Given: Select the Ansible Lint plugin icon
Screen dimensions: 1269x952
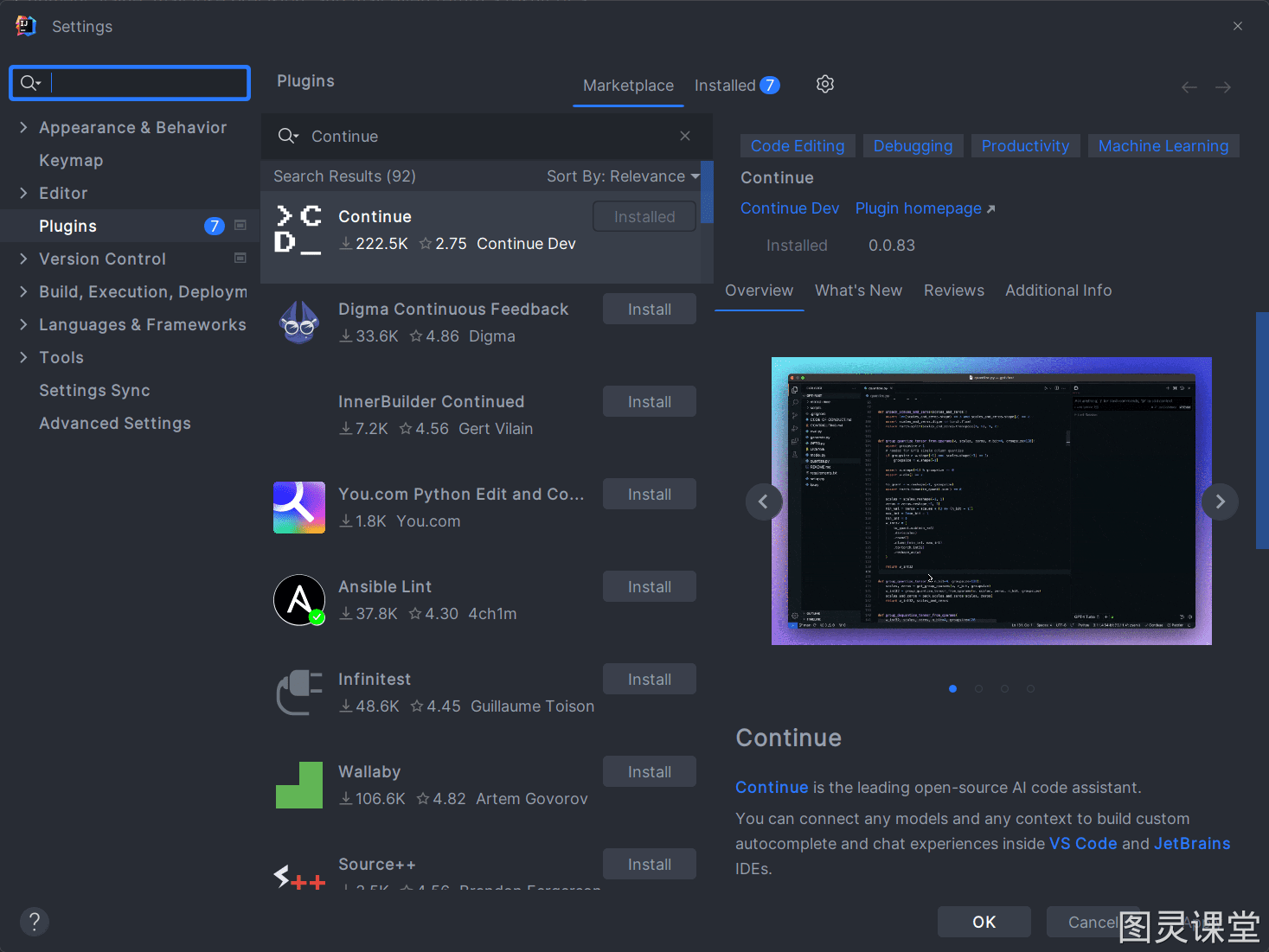Looking at the screenshot, I should point(299,600).
